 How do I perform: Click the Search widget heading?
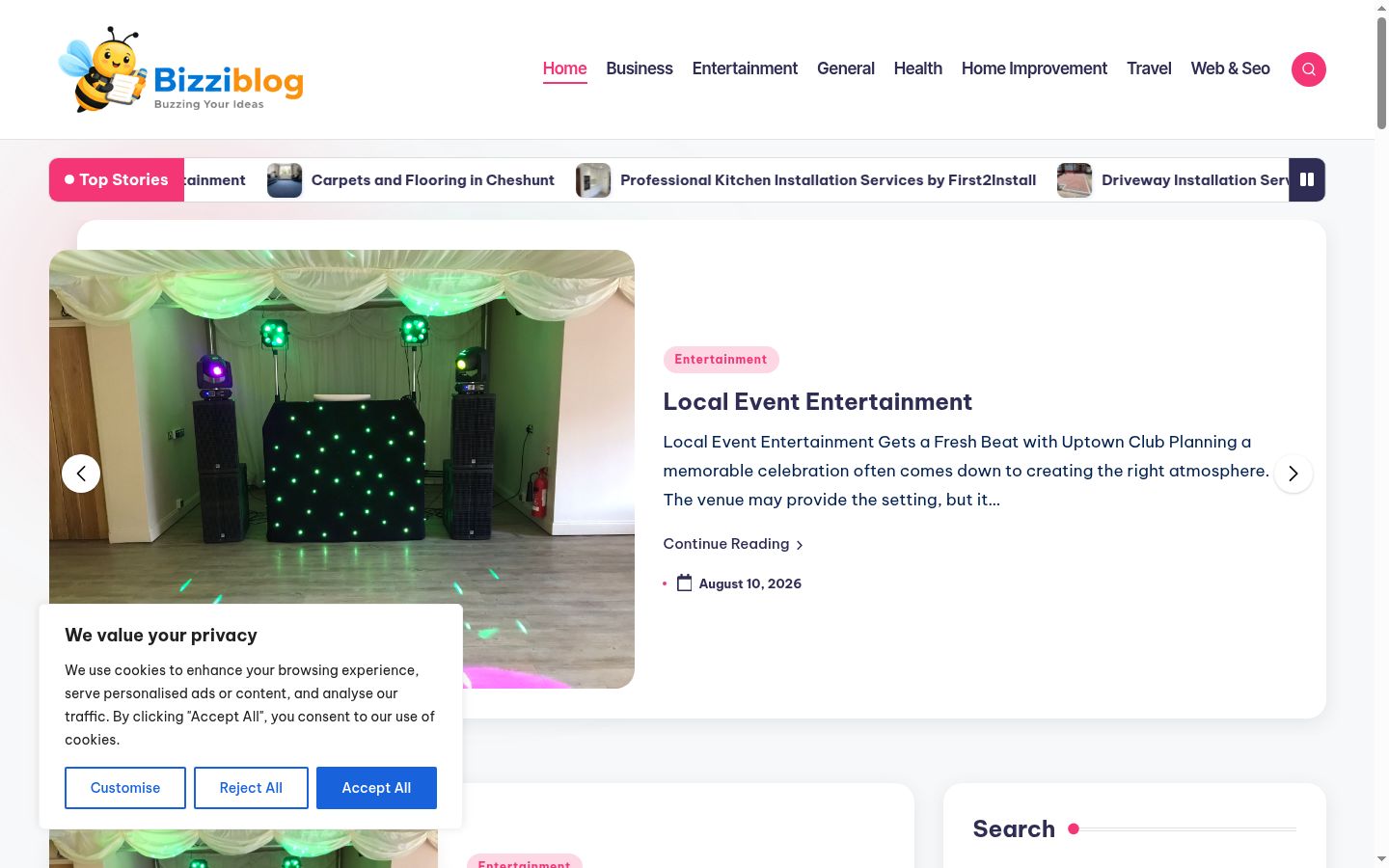tap(1014, 829)
